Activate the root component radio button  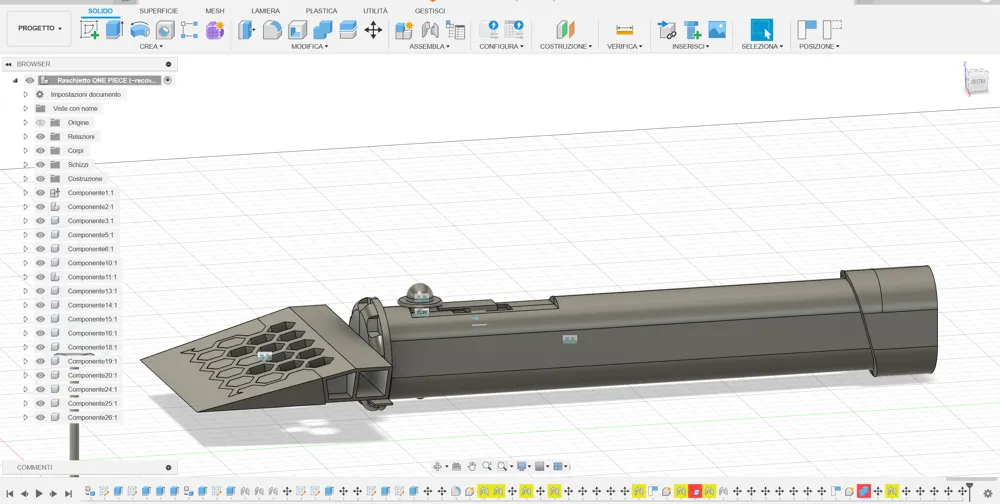(168, 80)
